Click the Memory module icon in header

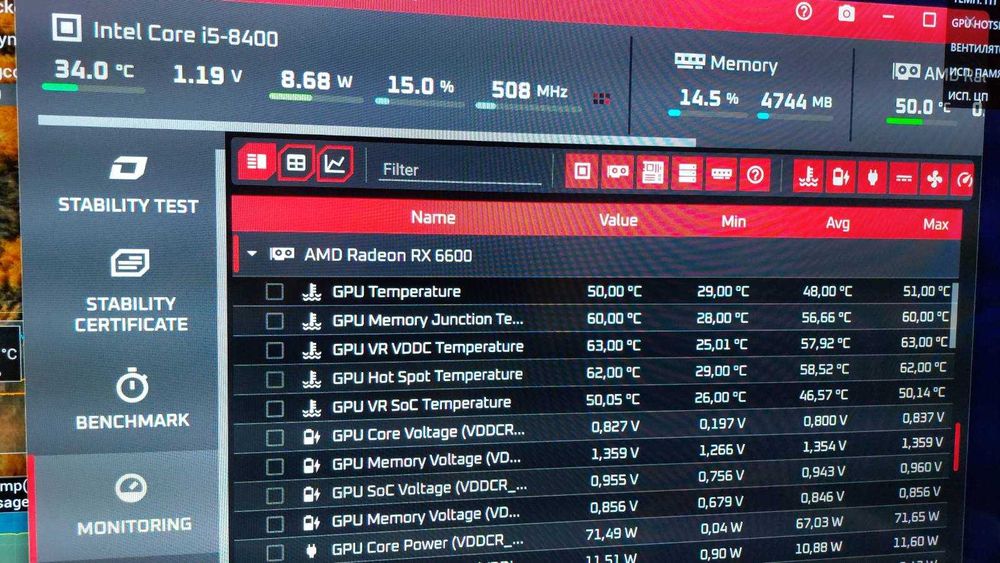pyautogui.click(x=689, y=61)
